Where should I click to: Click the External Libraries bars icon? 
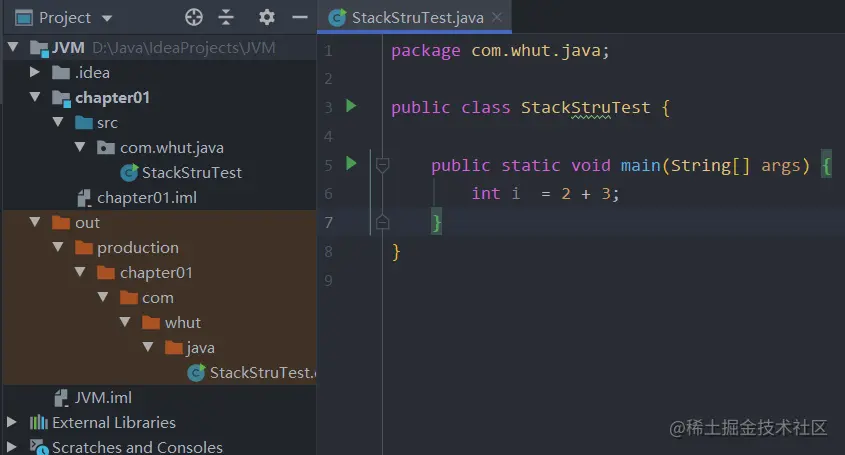point(39,422)
